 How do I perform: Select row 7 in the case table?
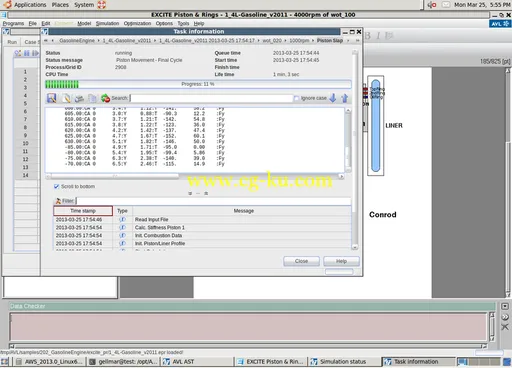point(25,119)
